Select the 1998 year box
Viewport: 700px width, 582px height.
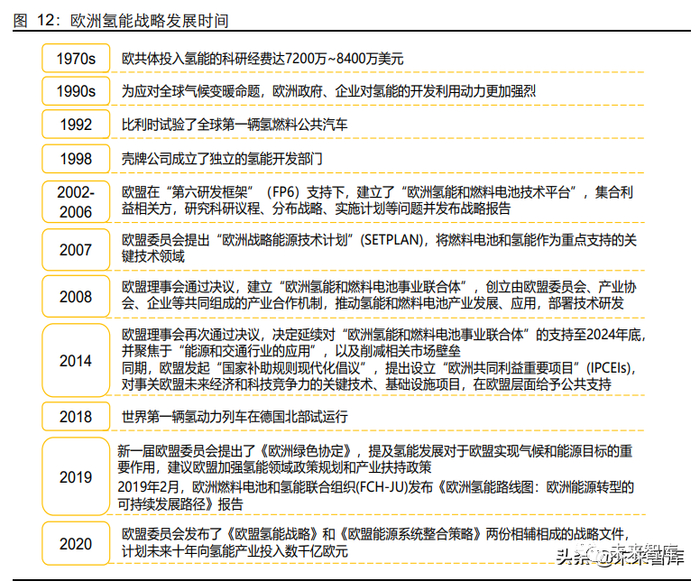click(x=76, y=158)
